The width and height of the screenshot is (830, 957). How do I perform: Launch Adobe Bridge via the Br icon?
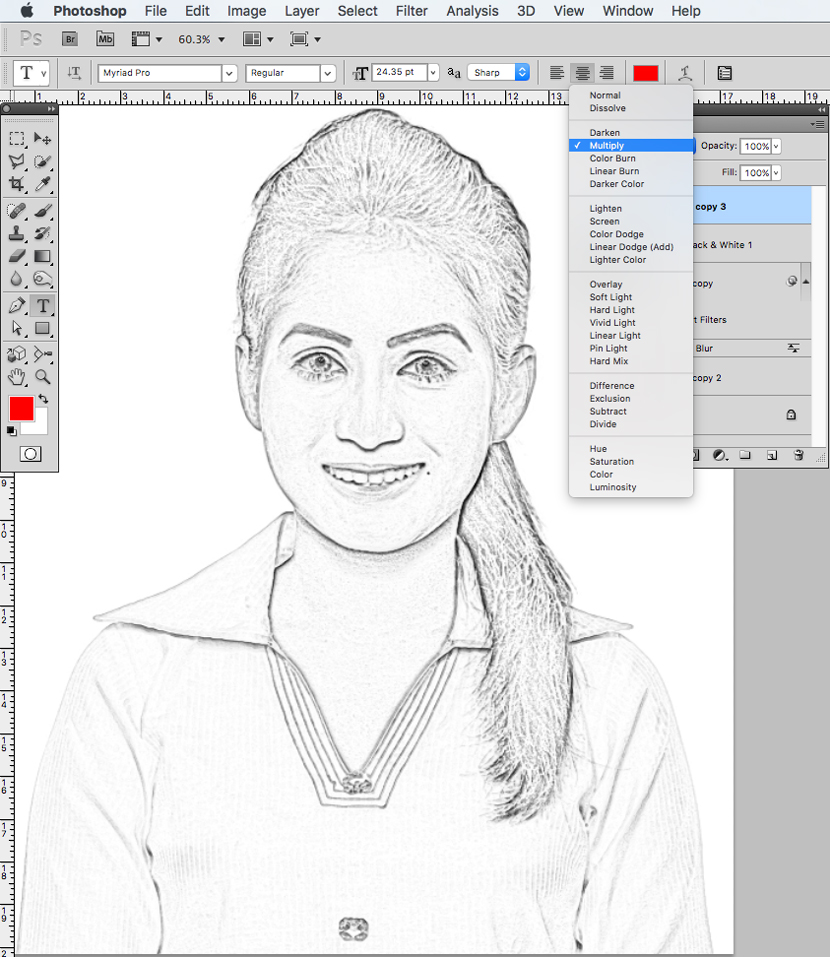point(69,38)
